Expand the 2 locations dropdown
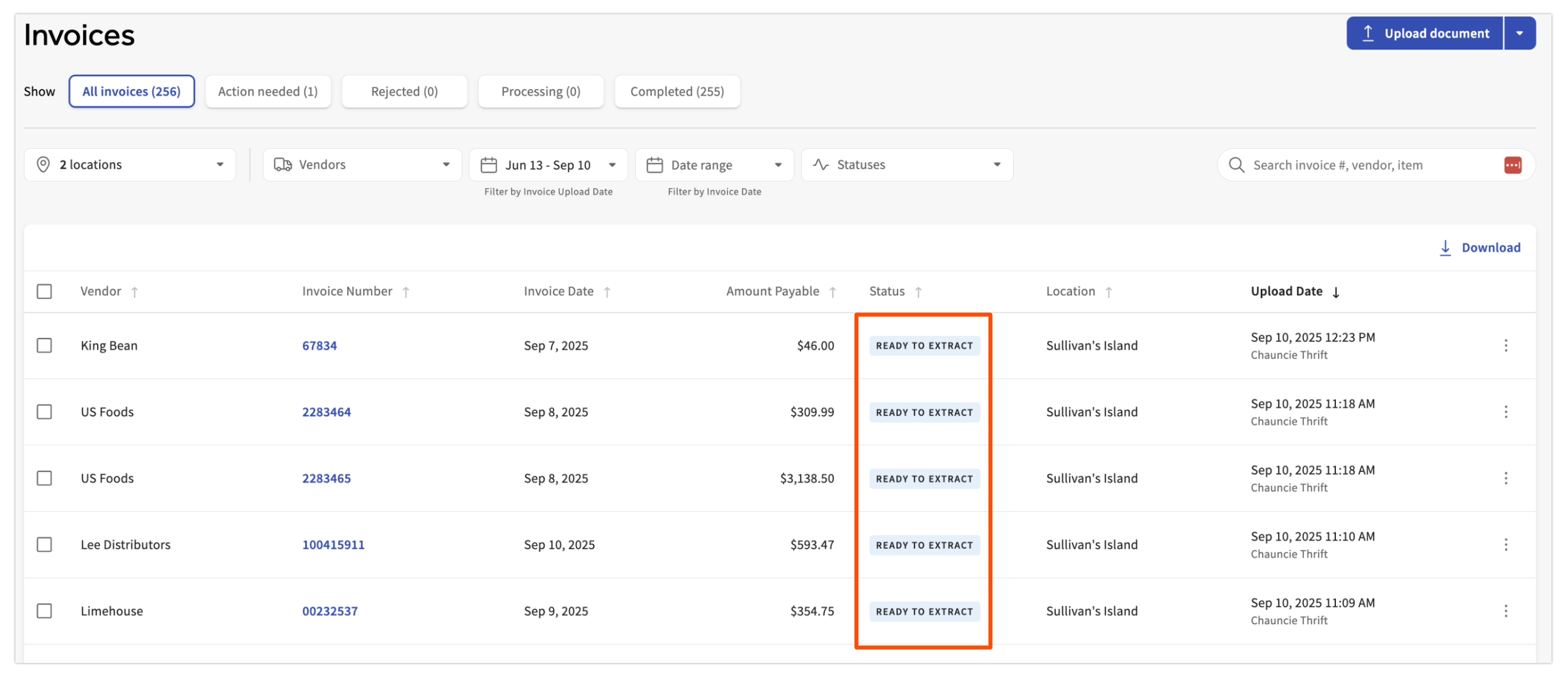 tap(129, 165)
